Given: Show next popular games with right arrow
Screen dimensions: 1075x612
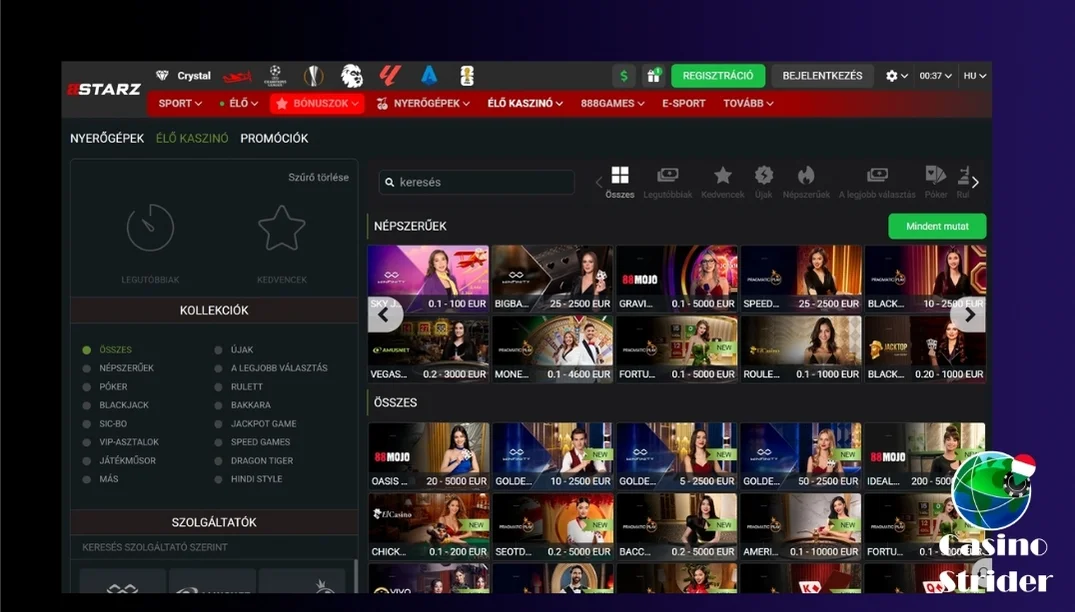Looking at the screenshot, I should (x=969, y=315).
